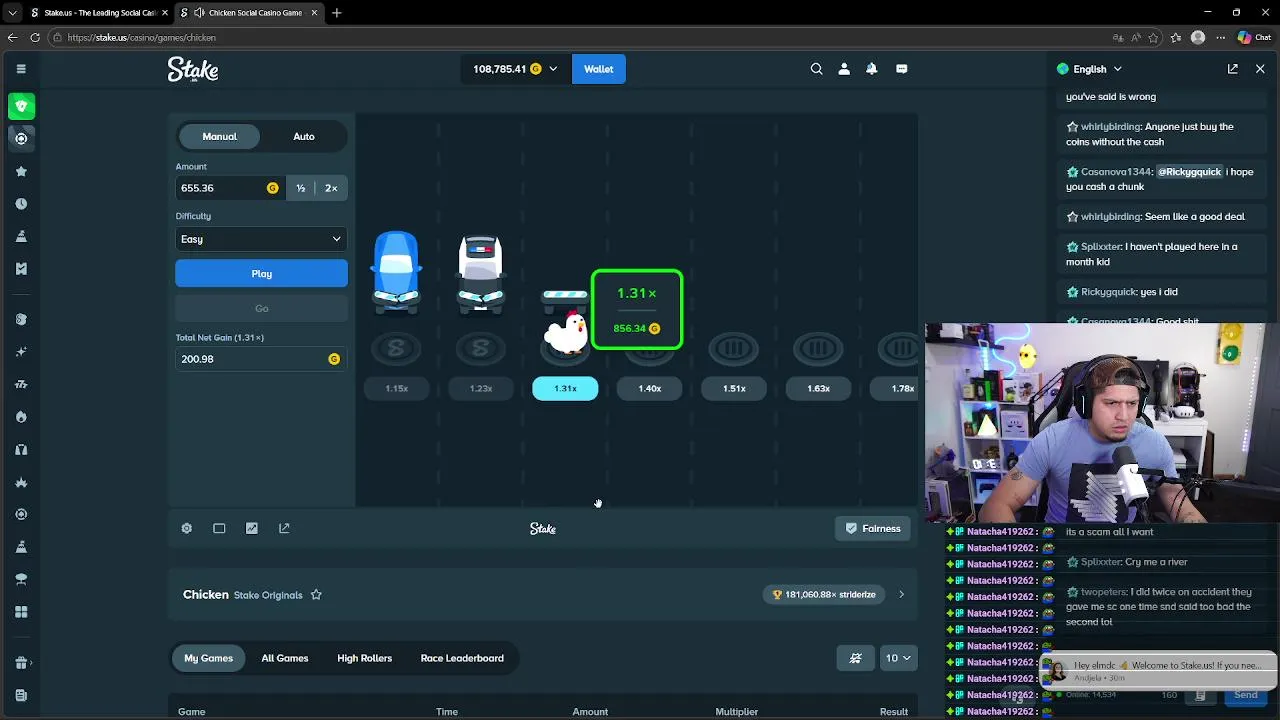The width and height of the screenshot is (1280, 720).
Task: Select the Race Leaderboard tab
Action: pos(462,658)
